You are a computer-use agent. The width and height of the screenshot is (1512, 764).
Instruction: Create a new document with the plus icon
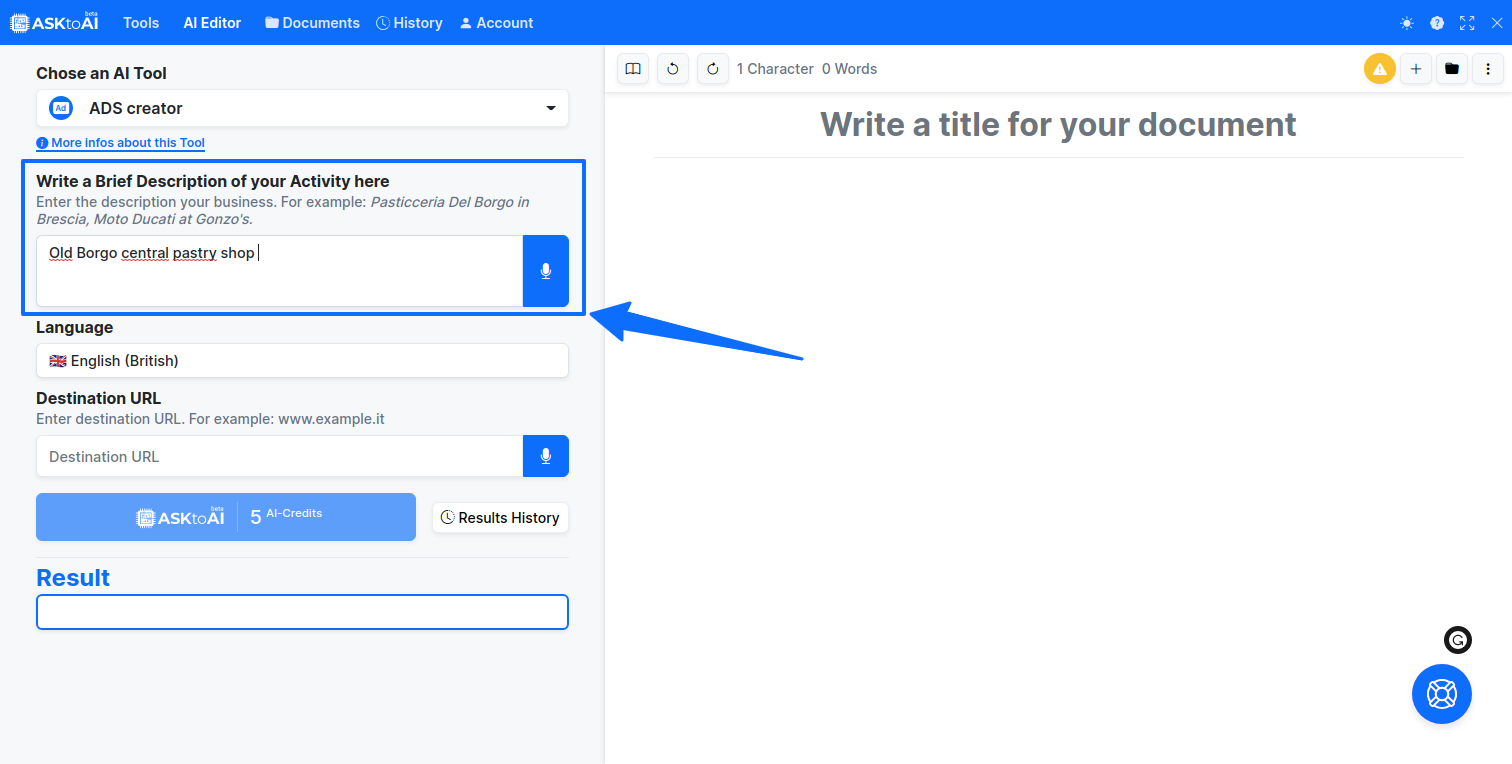[x=1415, y=68]
